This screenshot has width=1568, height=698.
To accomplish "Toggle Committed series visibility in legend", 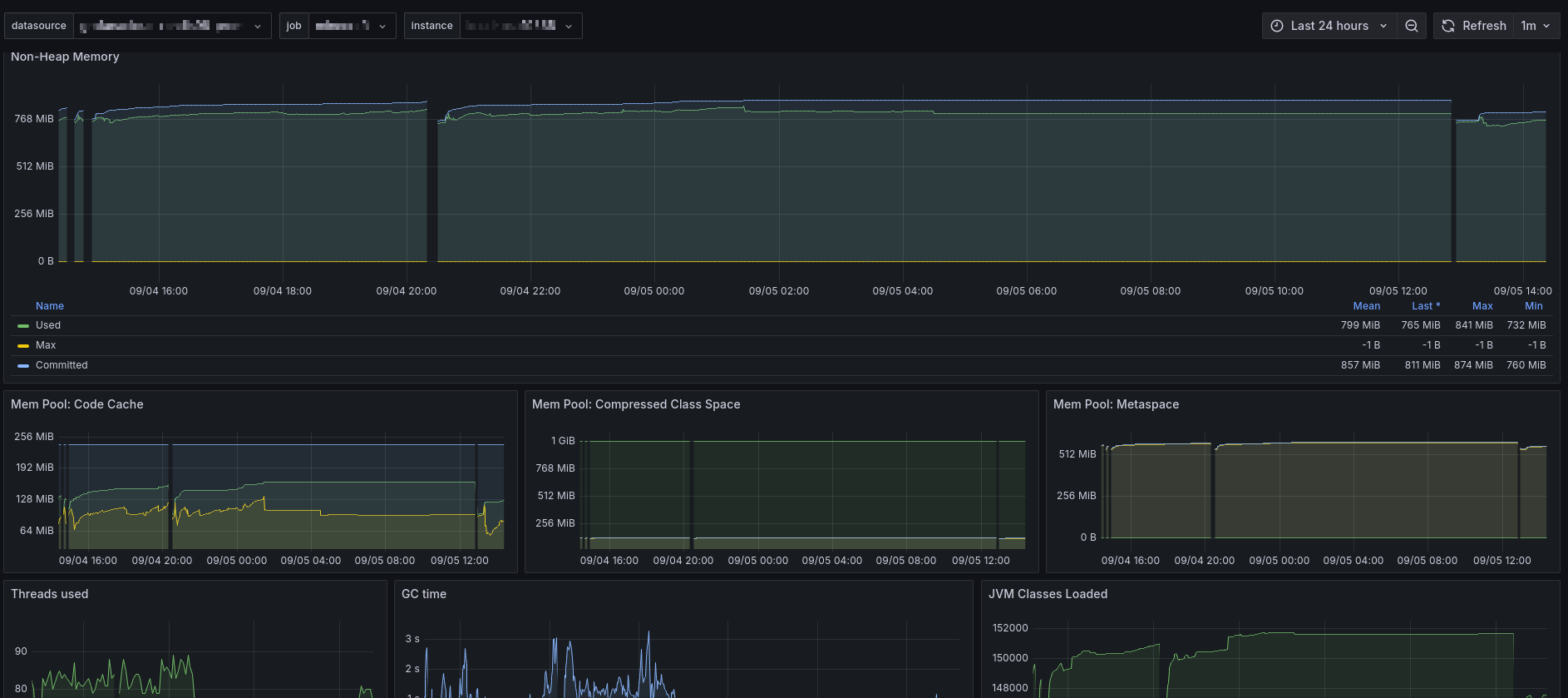I will coord(62,365).
